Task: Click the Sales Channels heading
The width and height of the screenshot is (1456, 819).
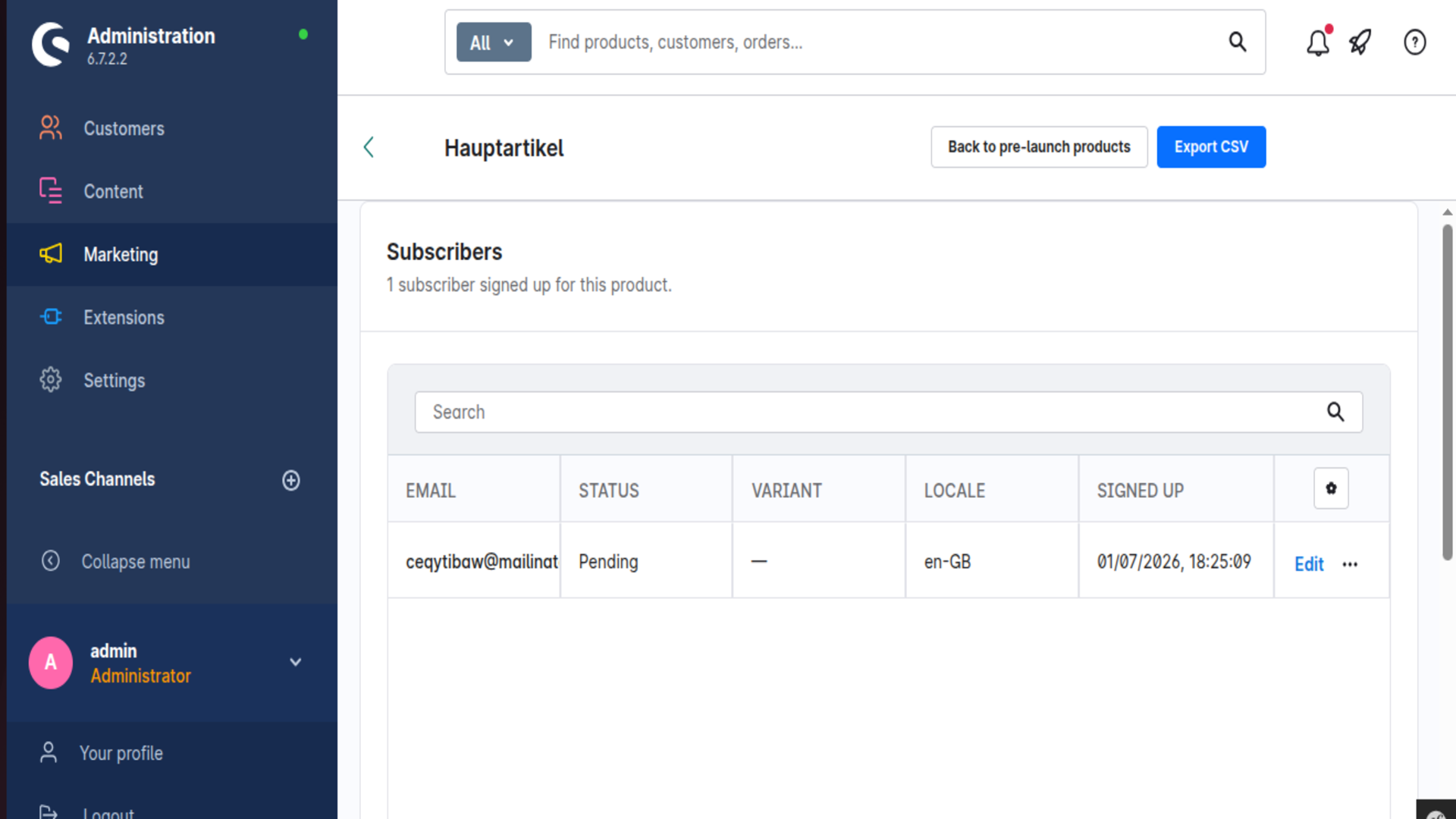Action: coord(97,479)
